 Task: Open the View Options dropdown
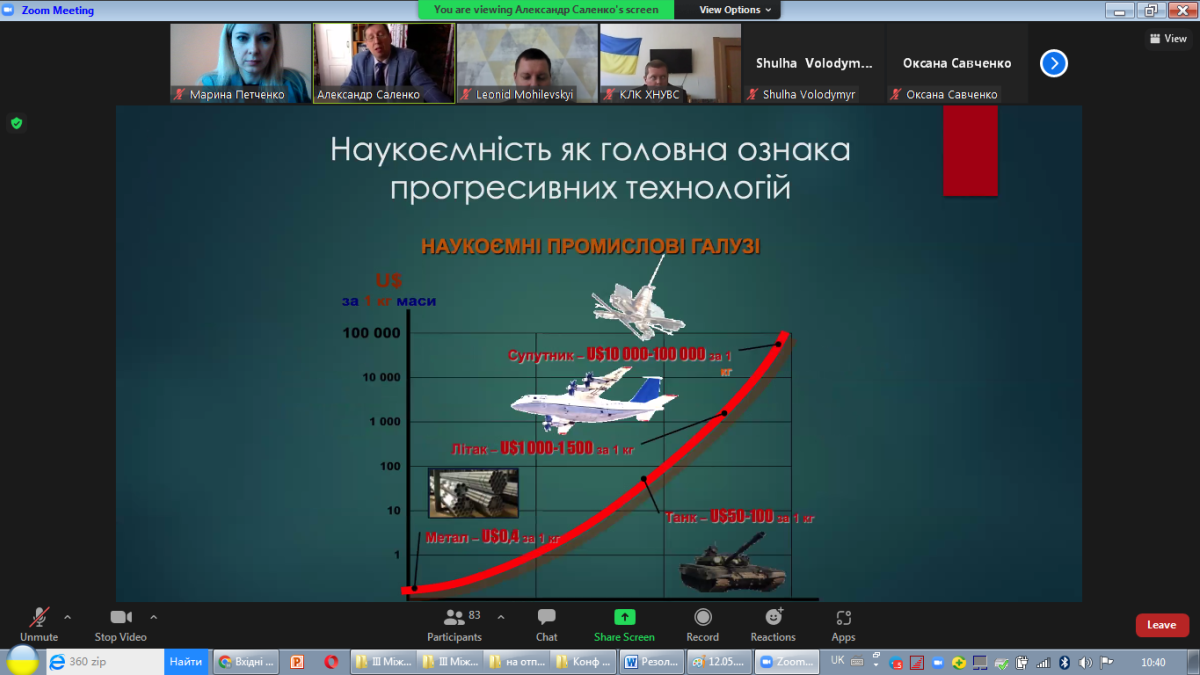tap(735, 10)
